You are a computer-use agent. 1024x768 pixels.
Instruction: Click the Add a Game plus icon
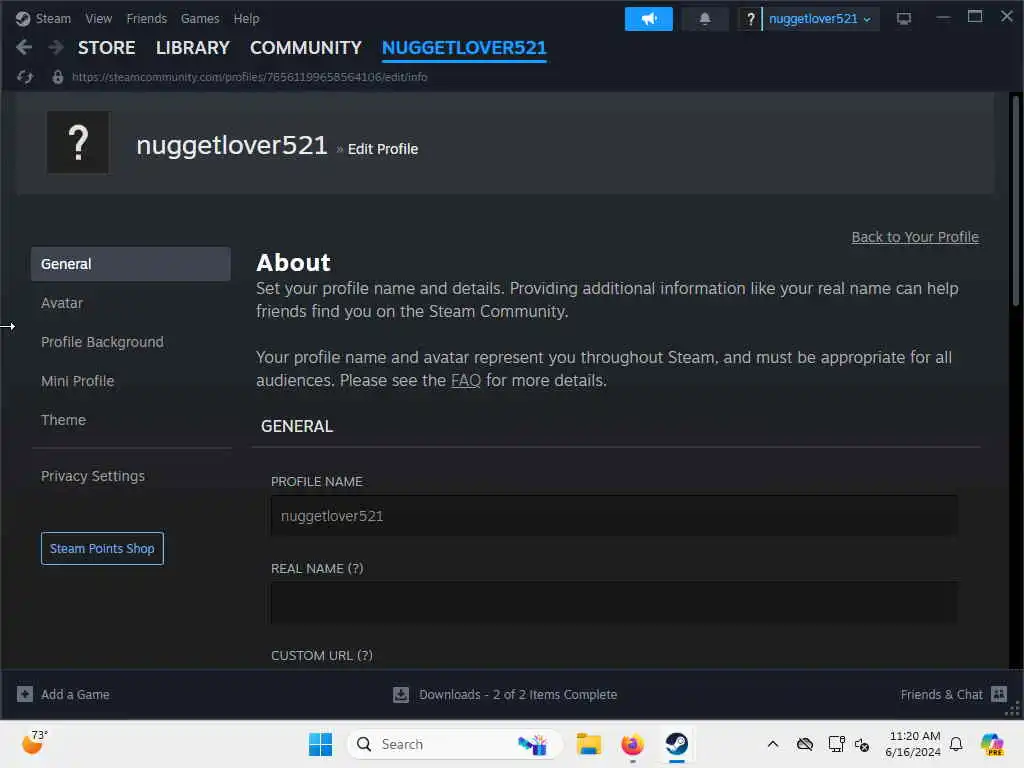pos(25,694)
